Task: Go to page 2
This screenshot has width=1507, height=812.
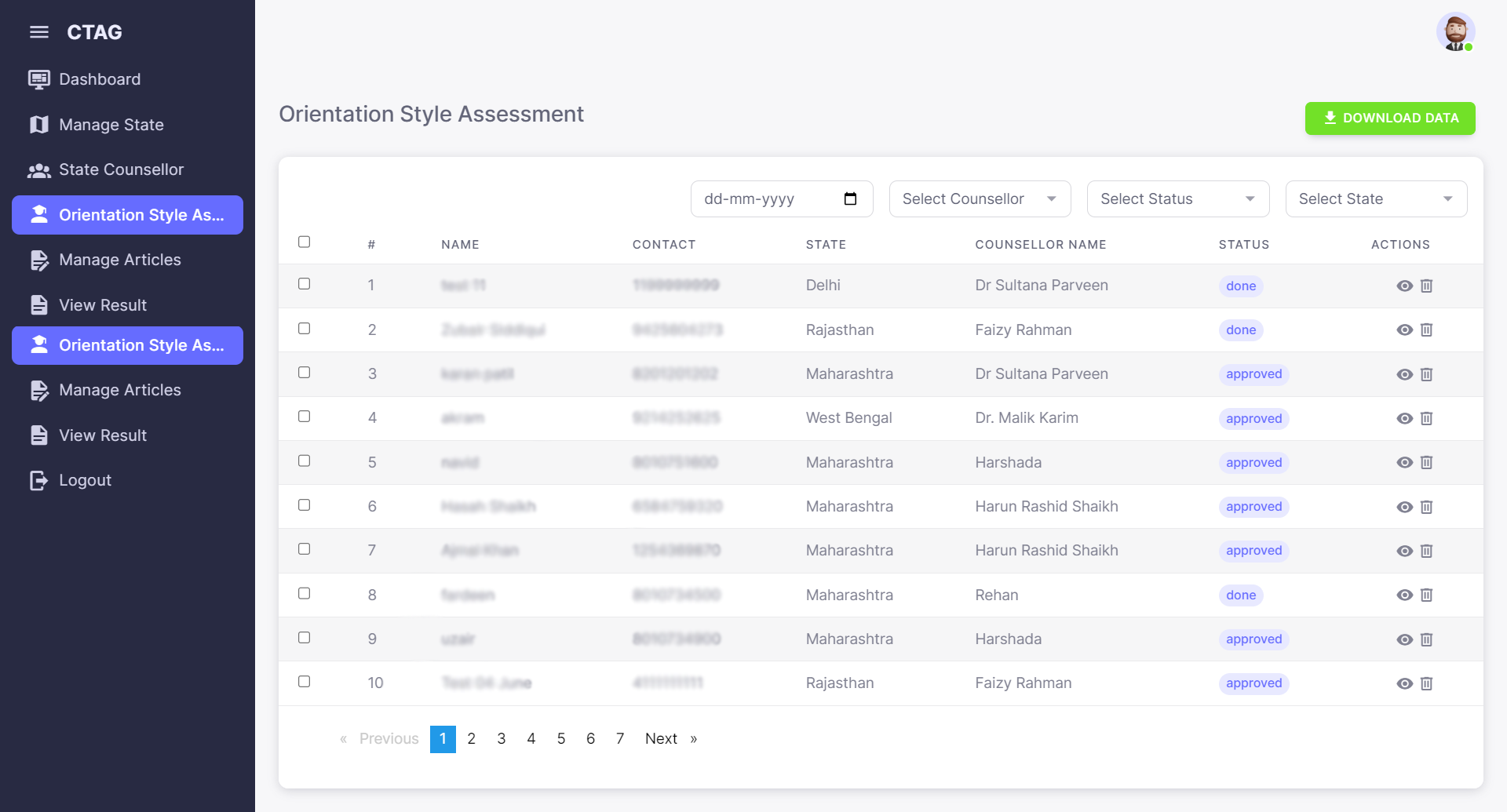Action: click(472, 739)
